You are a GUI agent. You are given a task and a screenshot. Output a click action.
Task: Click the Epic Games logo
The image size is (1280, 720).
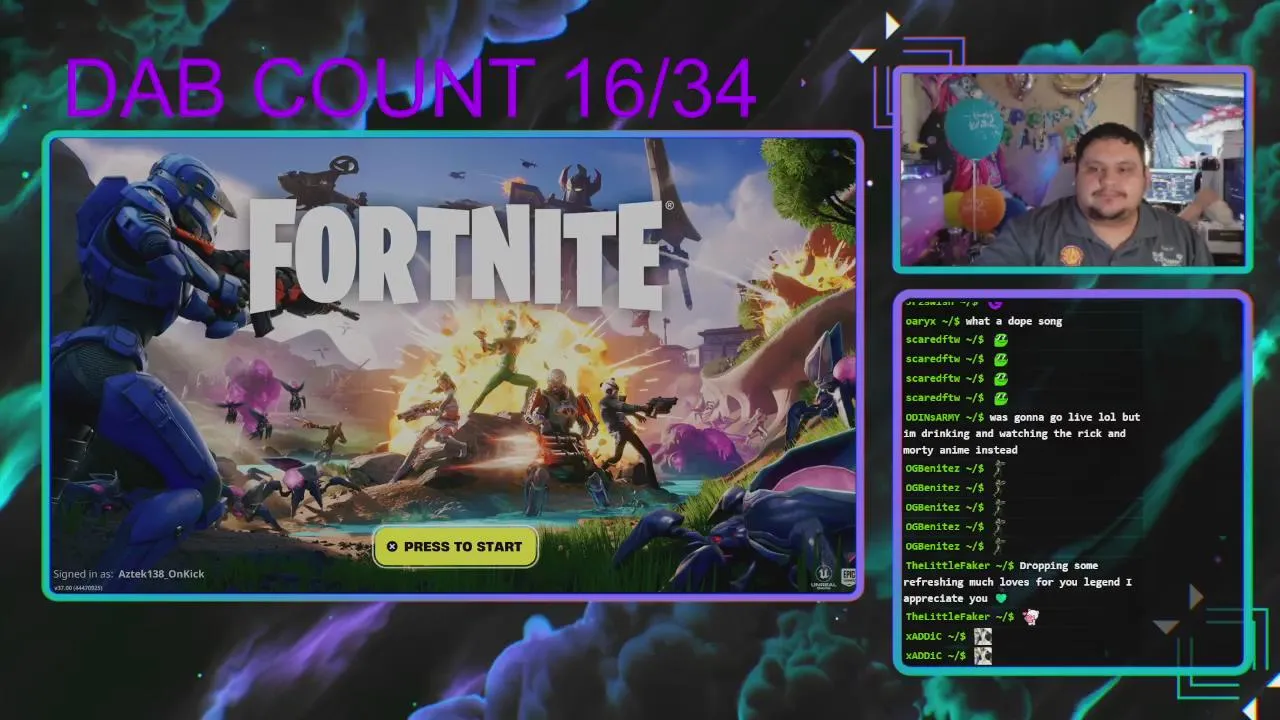(x=847, y=577)
